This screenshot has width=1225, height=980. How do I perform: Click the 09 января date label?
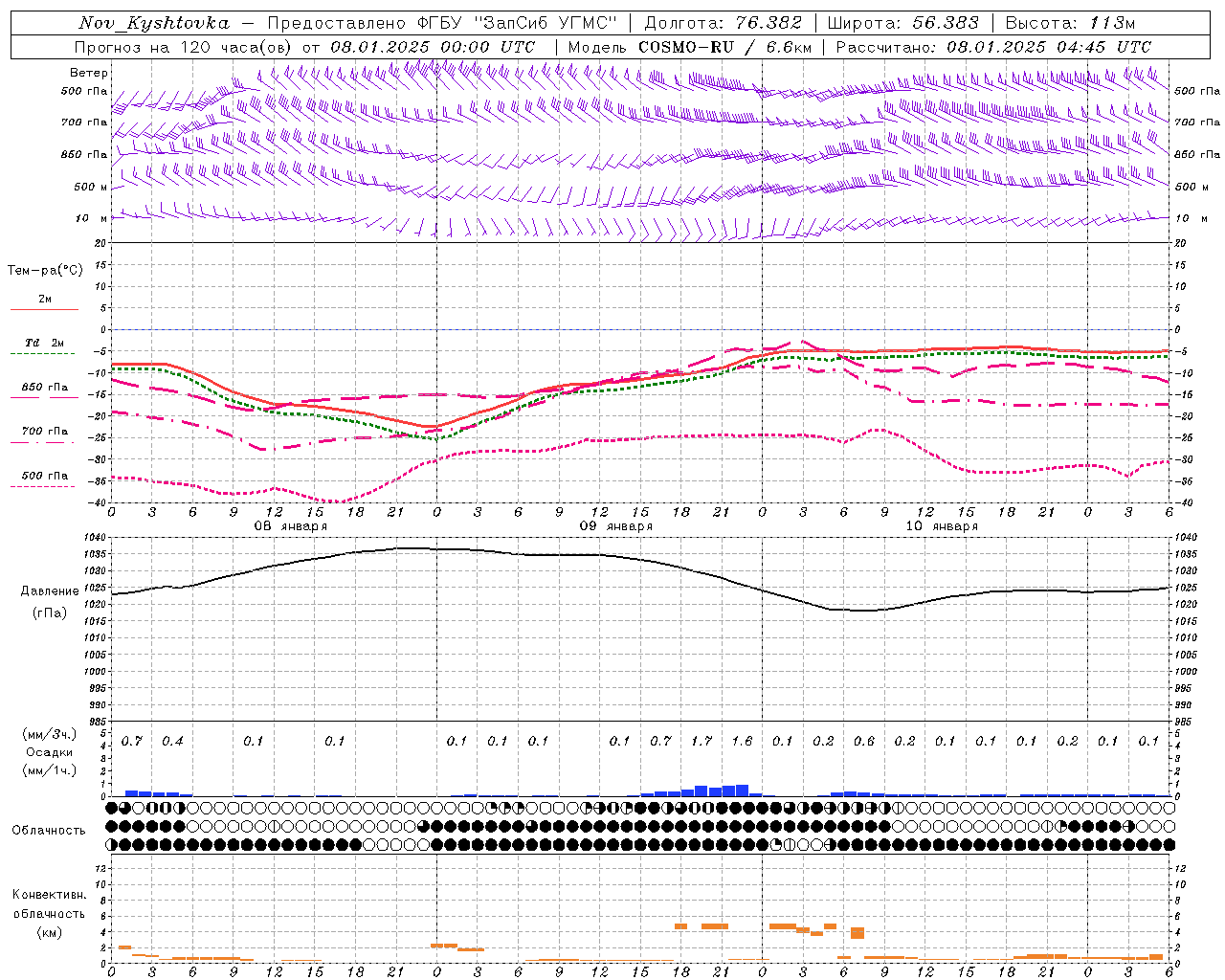(x=615, y=526)
